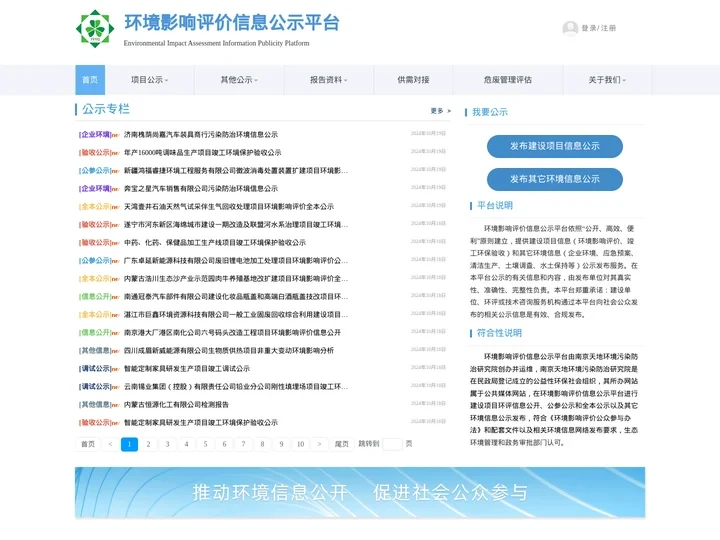This screenshot has width=720, height=540.
Task: Go to page 2
Action: [x=148, y=444]
